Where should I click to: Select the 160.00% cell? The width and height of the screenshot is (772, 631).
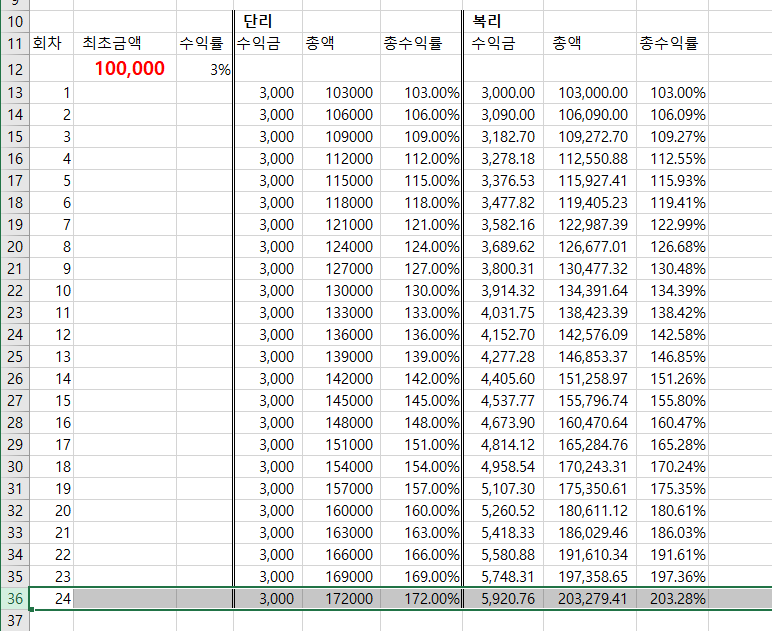tap(421, 510)
